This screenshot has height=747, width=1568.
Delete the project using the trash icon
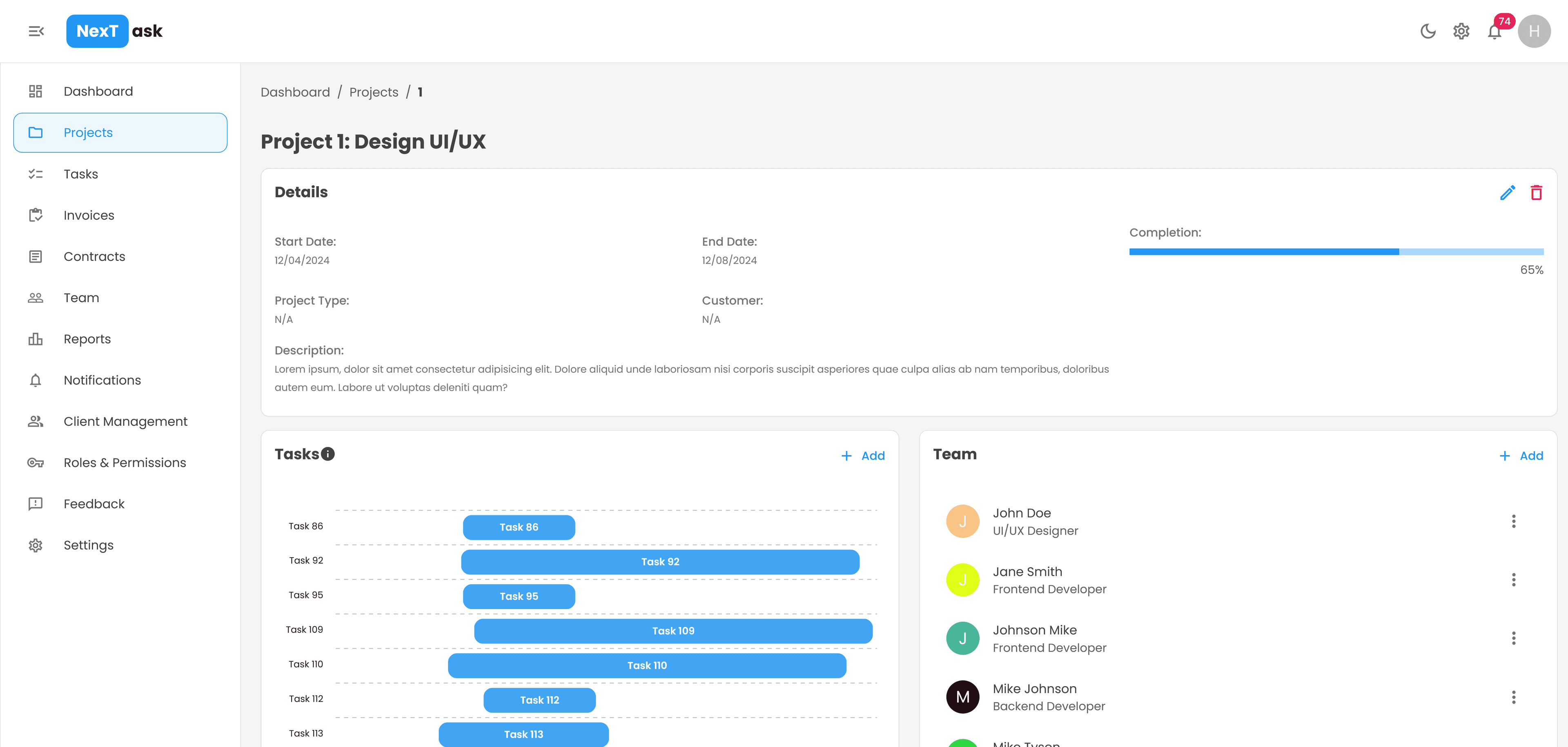point(1536,192)
